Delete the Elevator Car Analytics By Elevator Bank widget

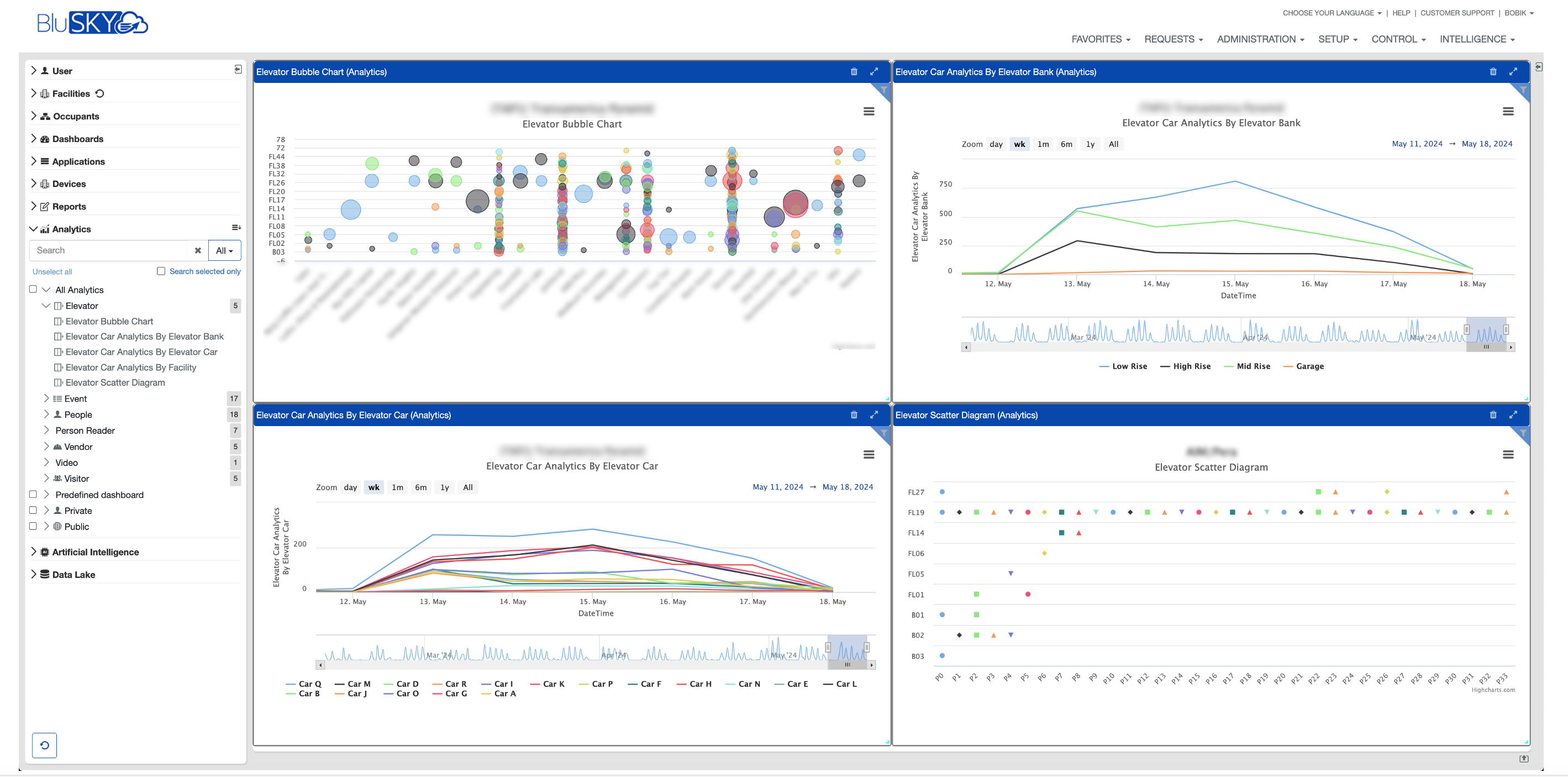pos(1492,72)
